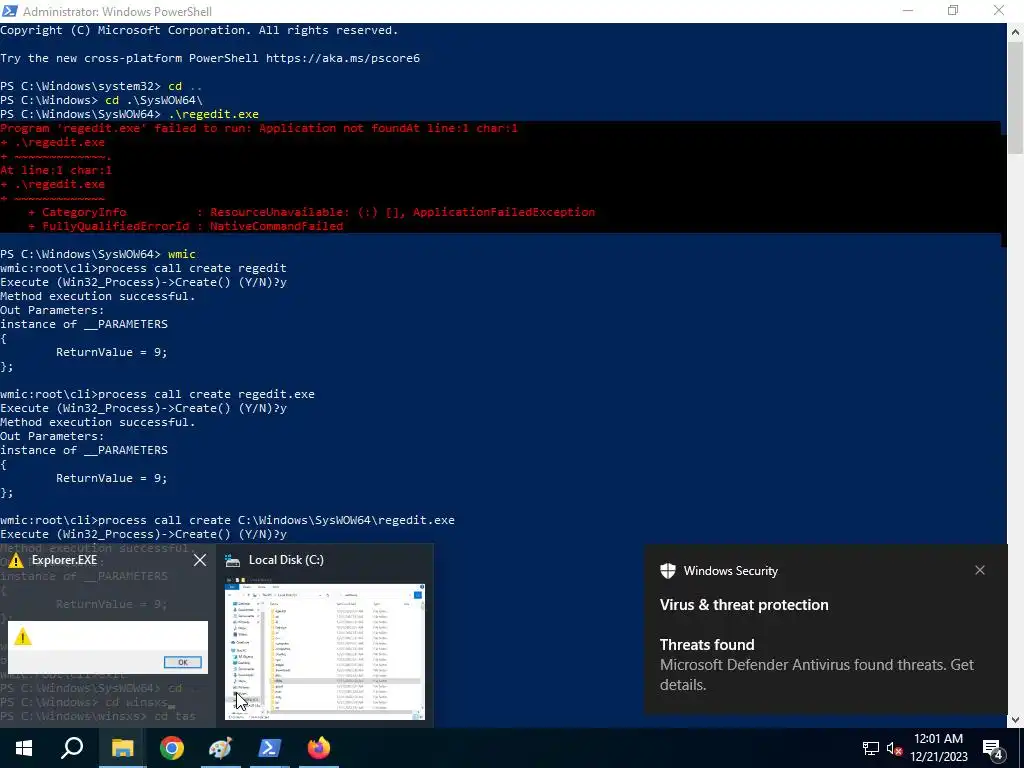This screenshot has width=1024, height=768.
Task: Minimize the PowerShell window
Action: 908,11
